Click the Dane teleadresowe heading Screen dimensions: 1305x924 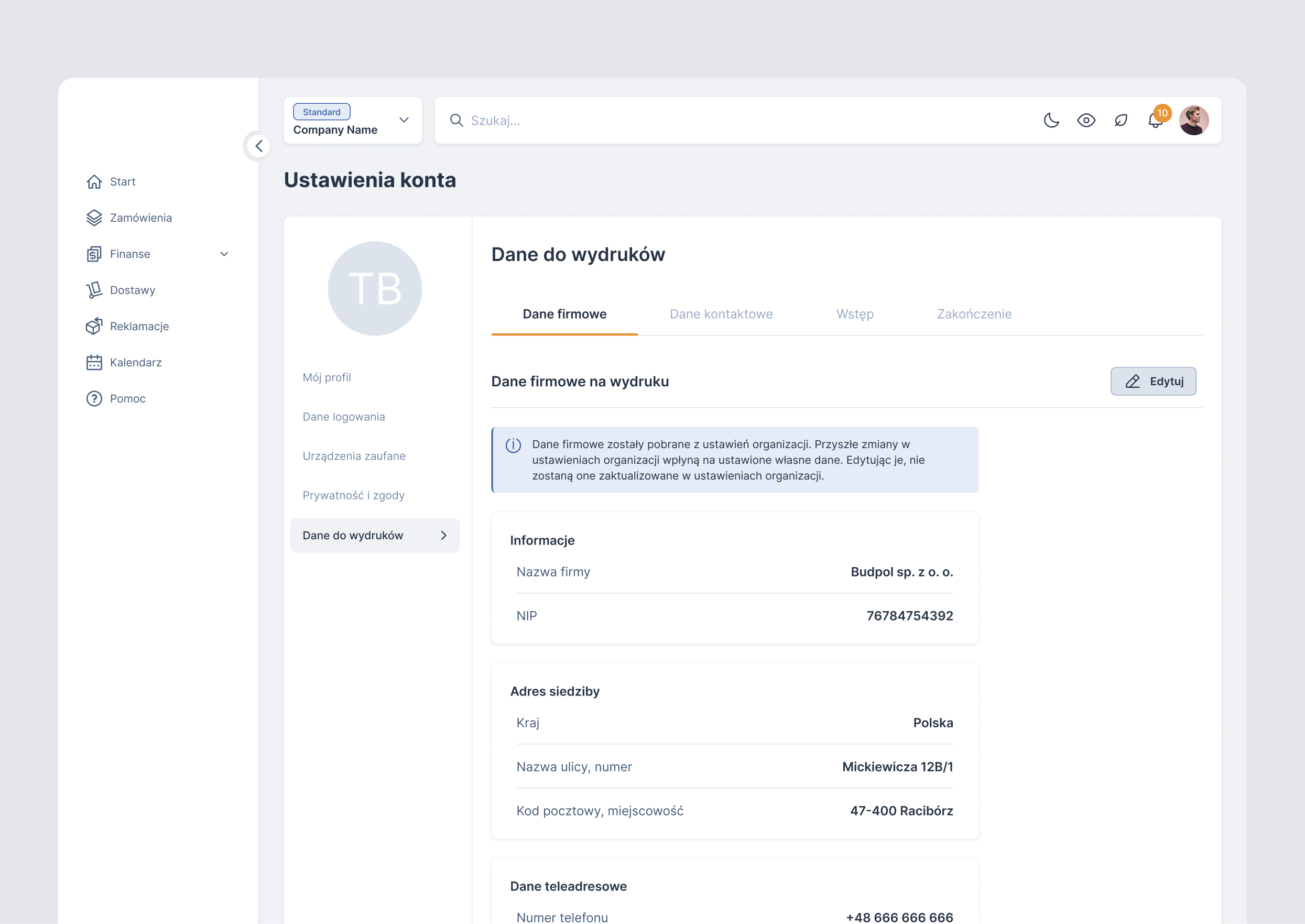pos(568,886)
